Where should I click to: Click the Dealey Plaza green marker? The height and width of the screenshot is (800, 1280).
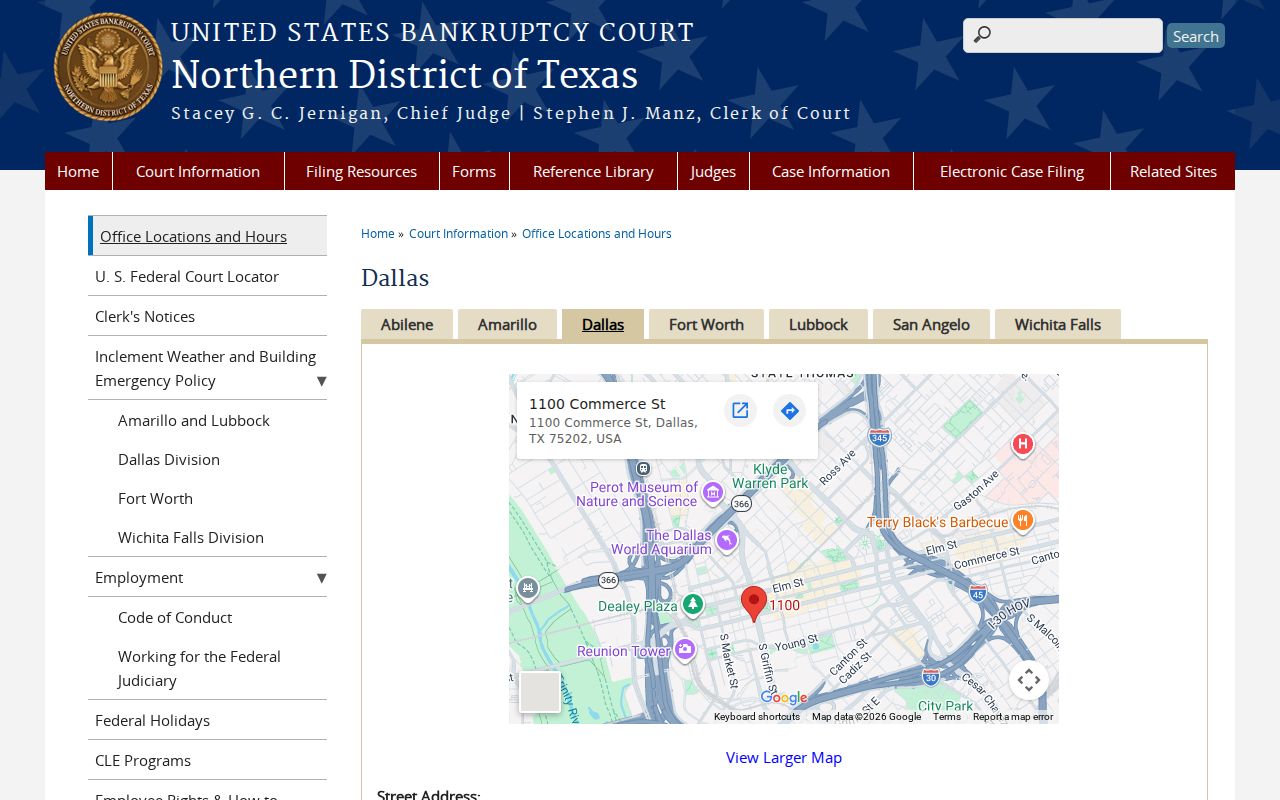[x=692, y=604]
